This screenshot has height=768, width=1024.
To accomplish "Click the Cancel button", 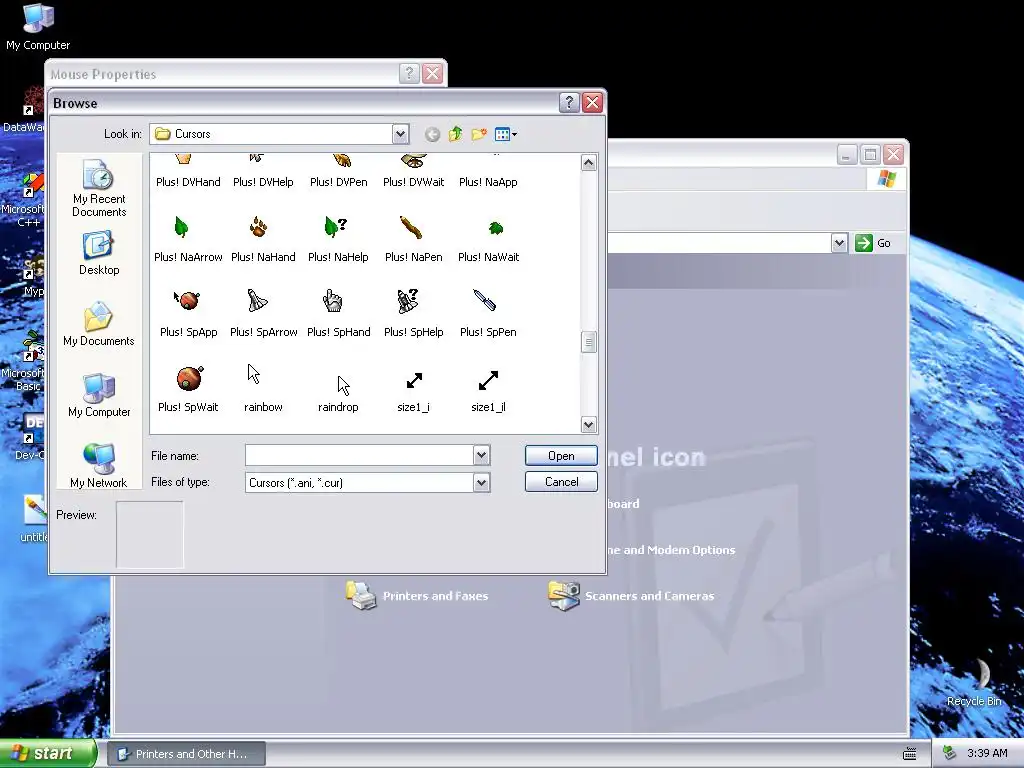I will coord(561,482).
